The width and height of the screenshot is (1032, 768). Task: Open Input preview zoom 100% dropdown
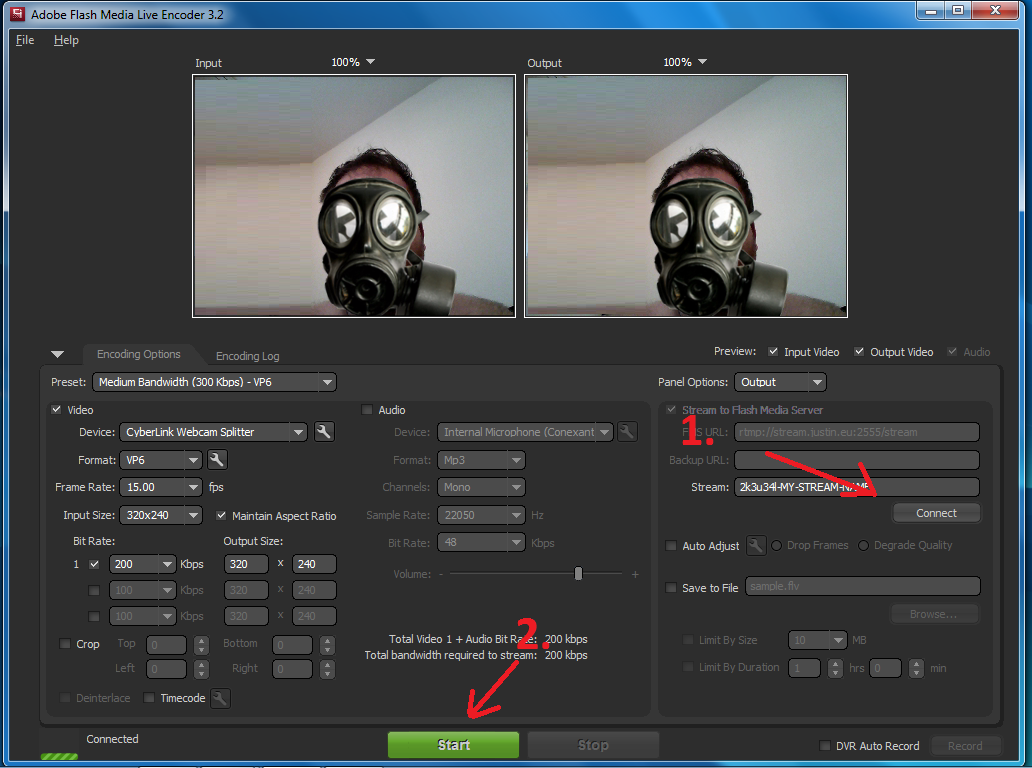tap(353, 62)
